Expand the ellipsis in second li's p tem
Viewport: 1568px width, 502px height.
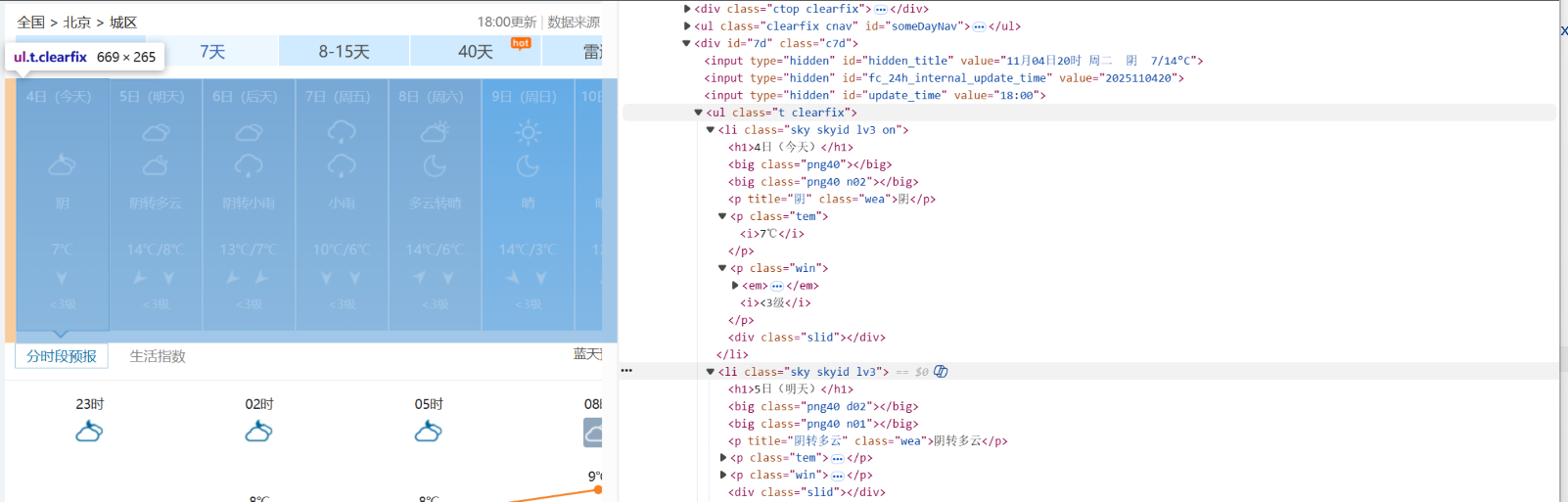tap(838, 458)
